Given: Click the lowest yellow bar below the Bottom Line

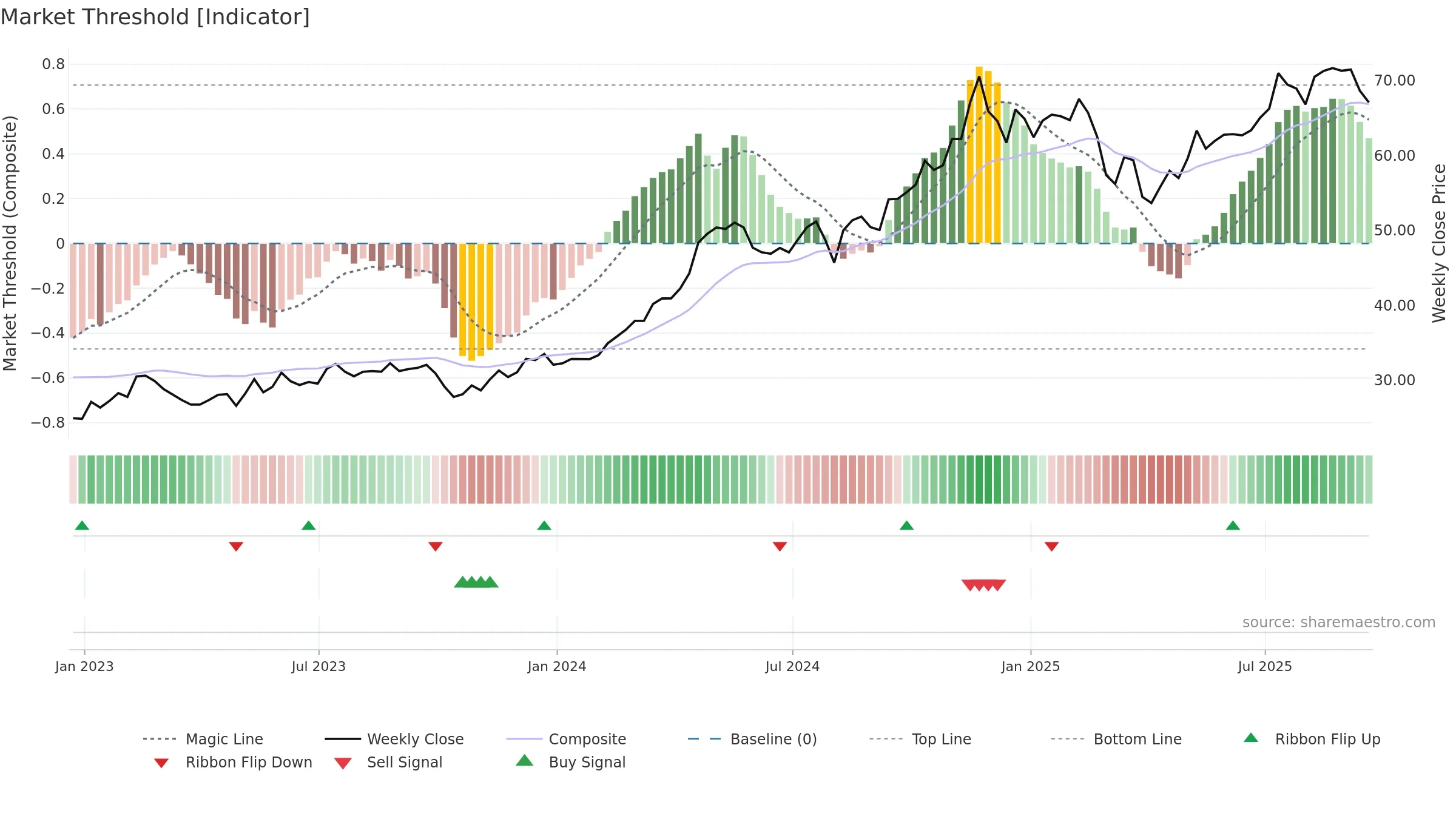Looking at the screenshot, I should 471,302.
